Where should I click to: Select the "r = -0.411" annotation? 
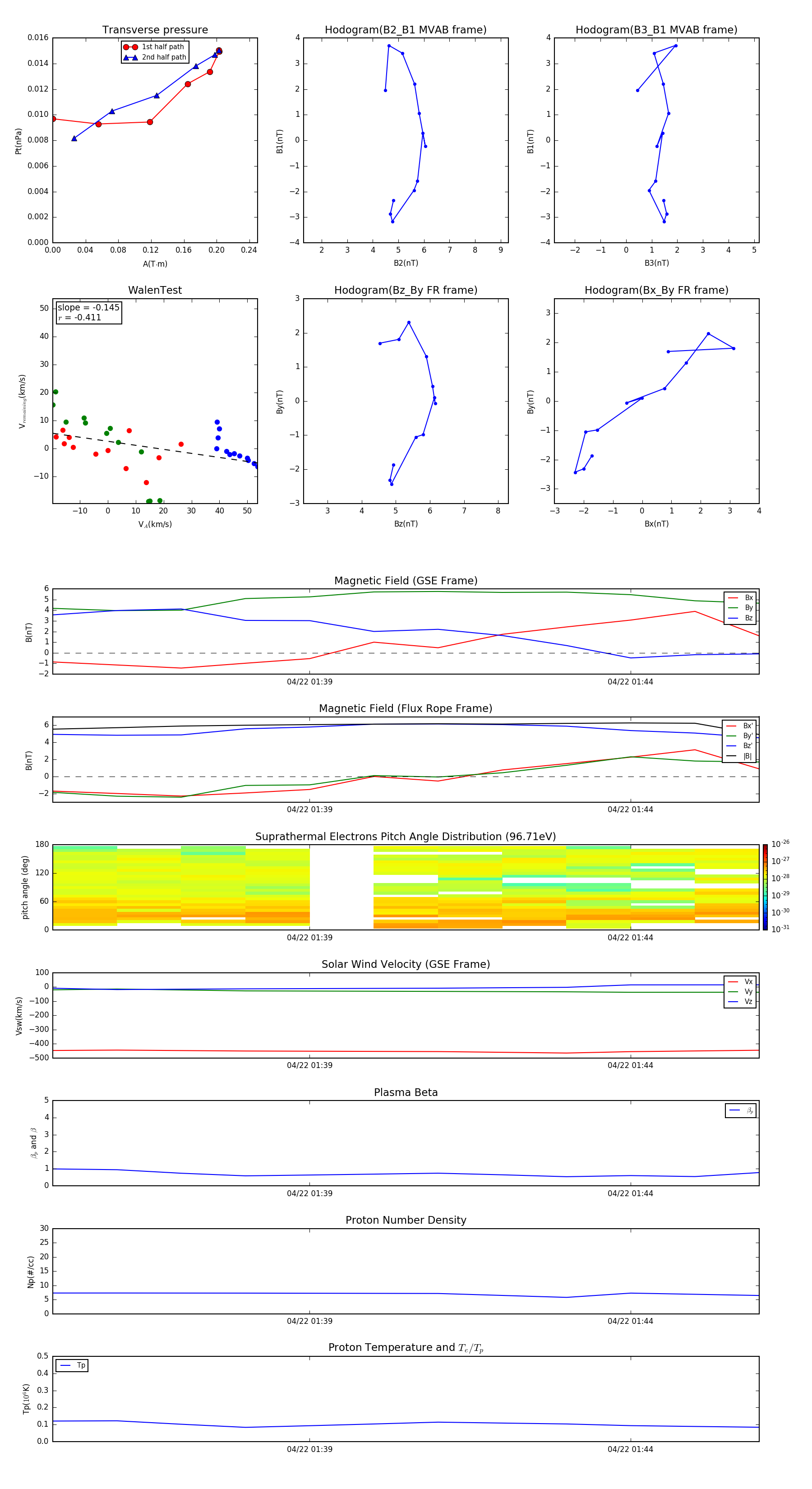coord(80,317)
